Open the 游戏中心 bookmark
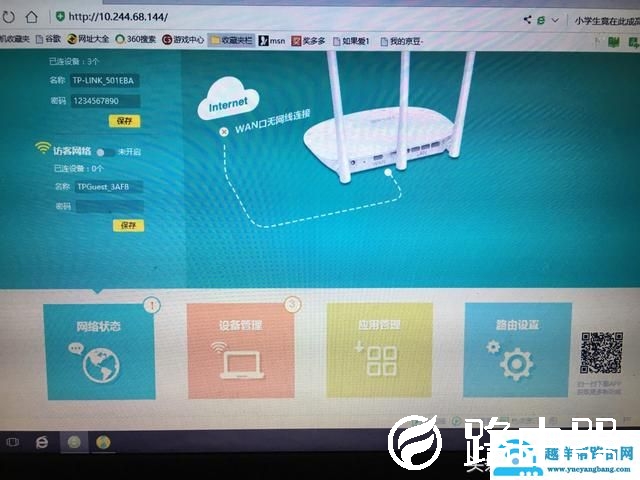 [x=183, y=40]
